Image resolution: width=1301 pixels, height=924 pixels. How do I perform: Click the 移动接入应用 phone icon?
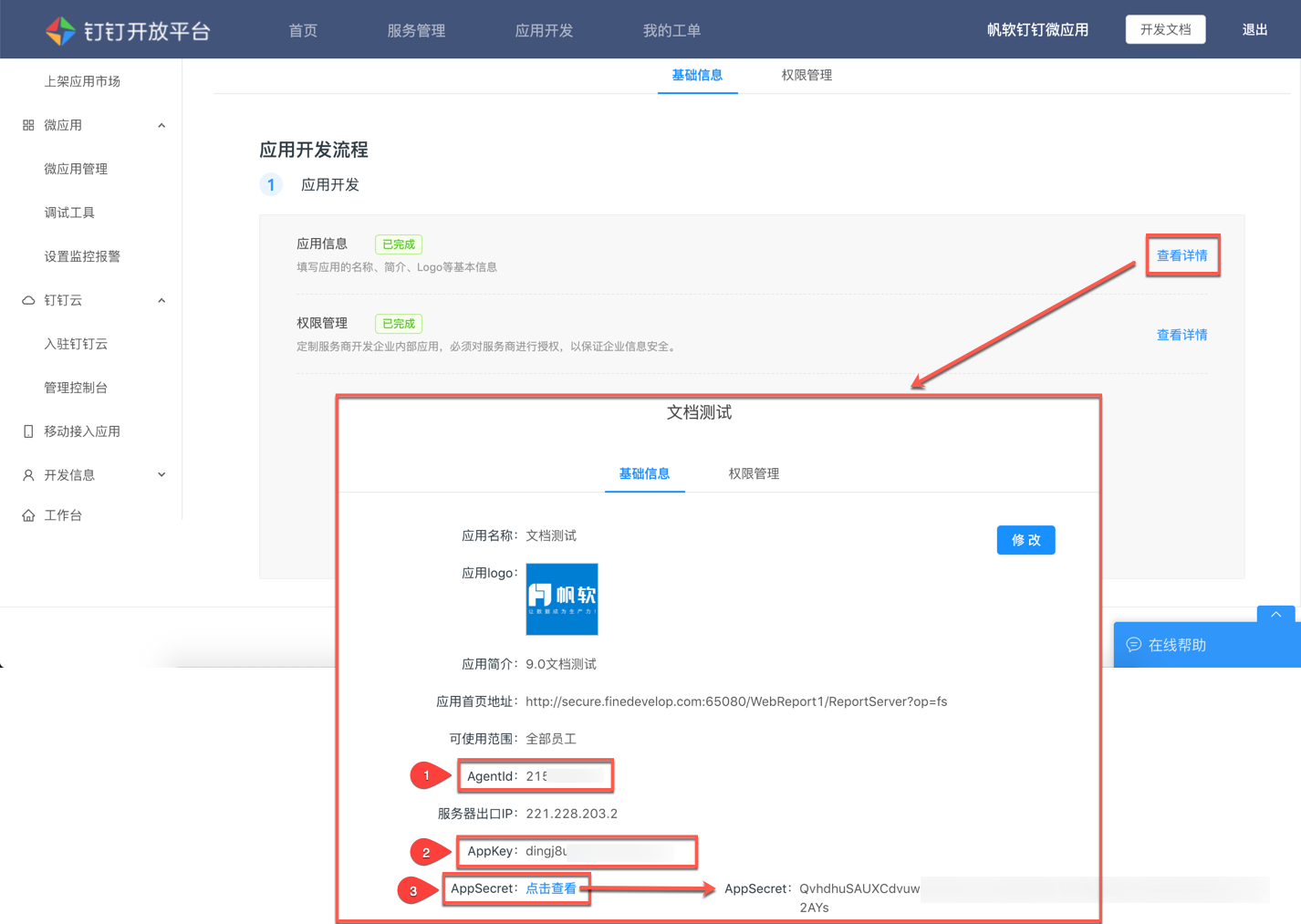point(28,431)
